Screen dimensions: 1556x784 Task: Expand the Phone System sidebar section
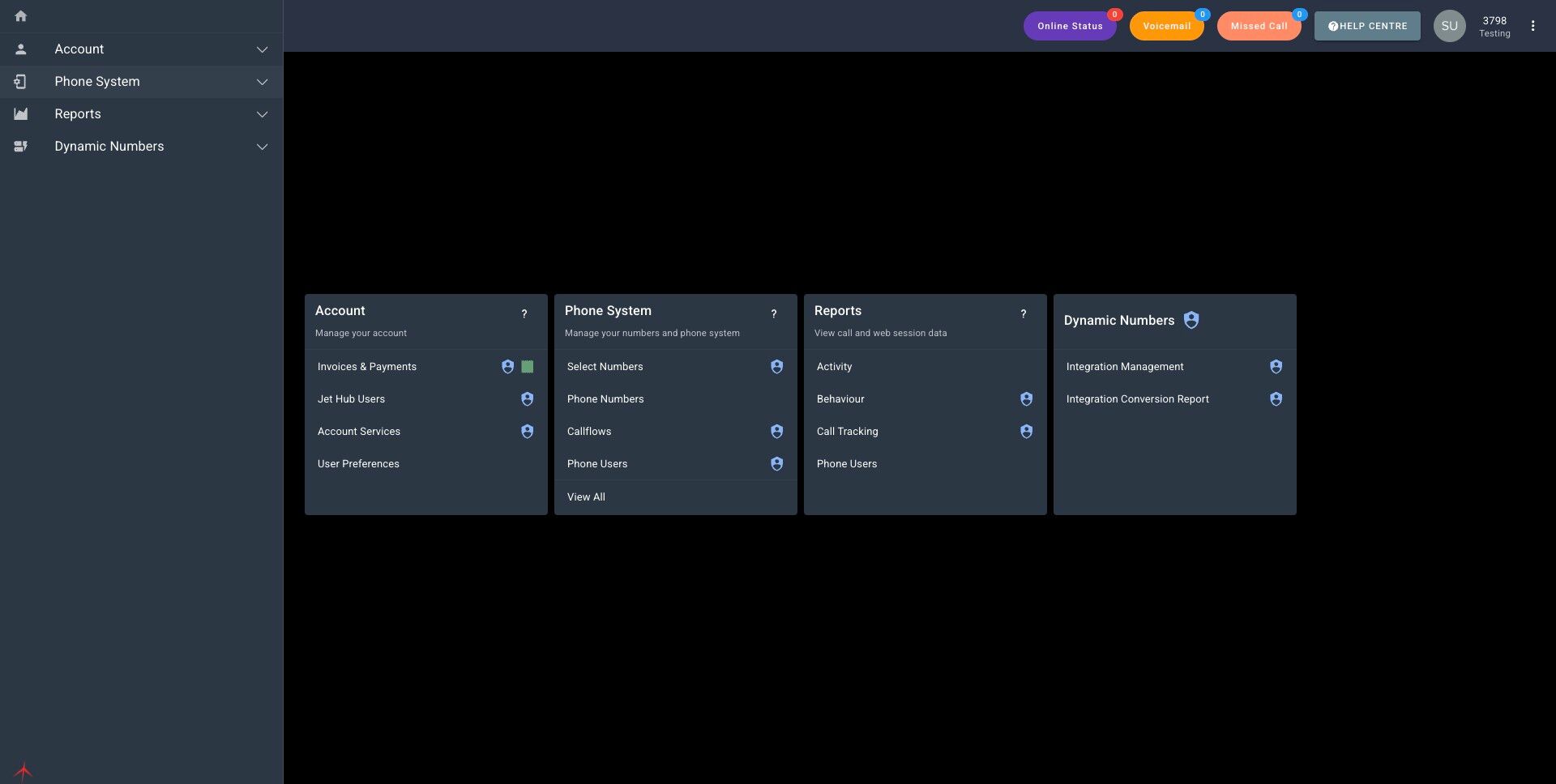(142, 82)
